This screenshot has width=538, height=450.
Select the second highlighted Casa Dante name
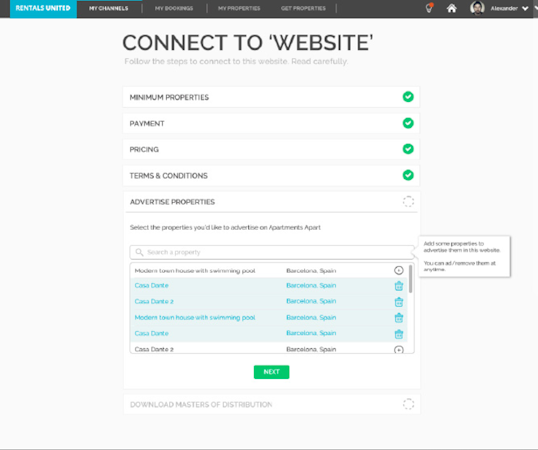tap(151, 333)
